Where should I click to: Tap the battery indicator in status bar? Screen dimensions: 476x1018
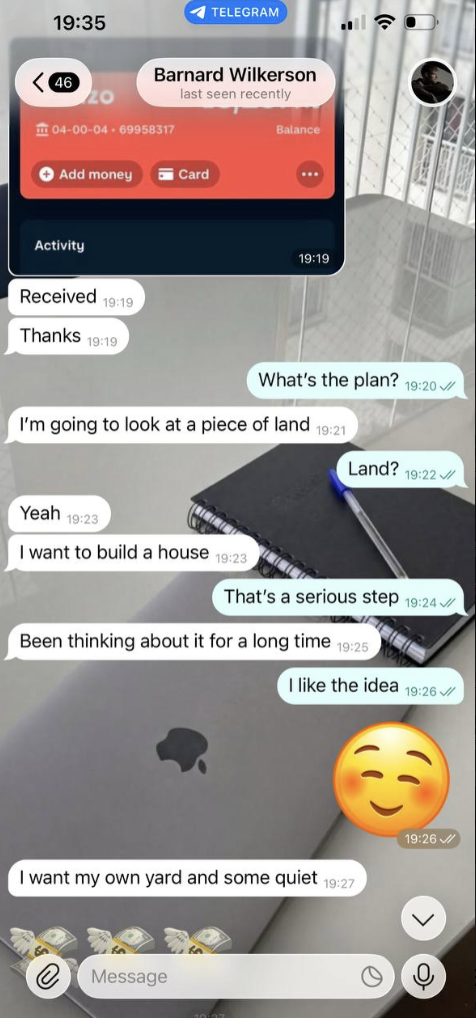pos(420,23)
